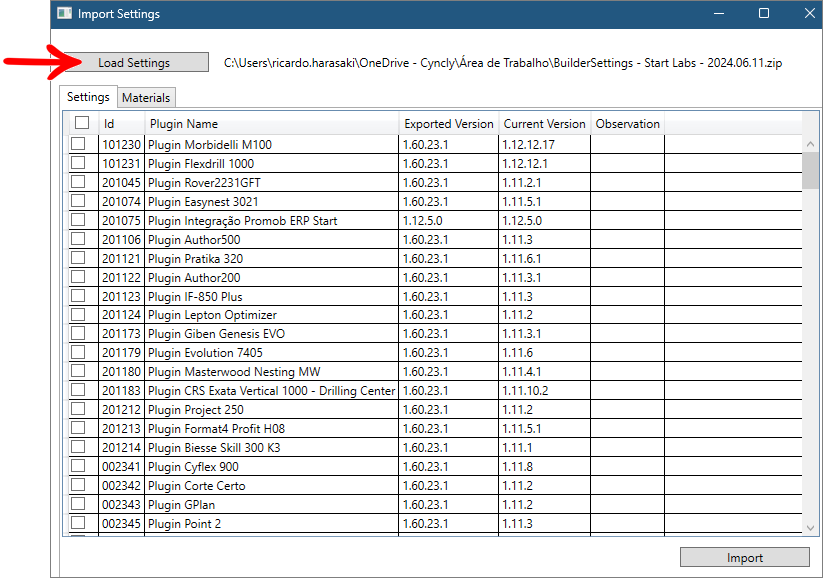Screen dimensions: 823x578
Task: Click exported version '1.12.5.0'
Action: click(x=449, y=220)
